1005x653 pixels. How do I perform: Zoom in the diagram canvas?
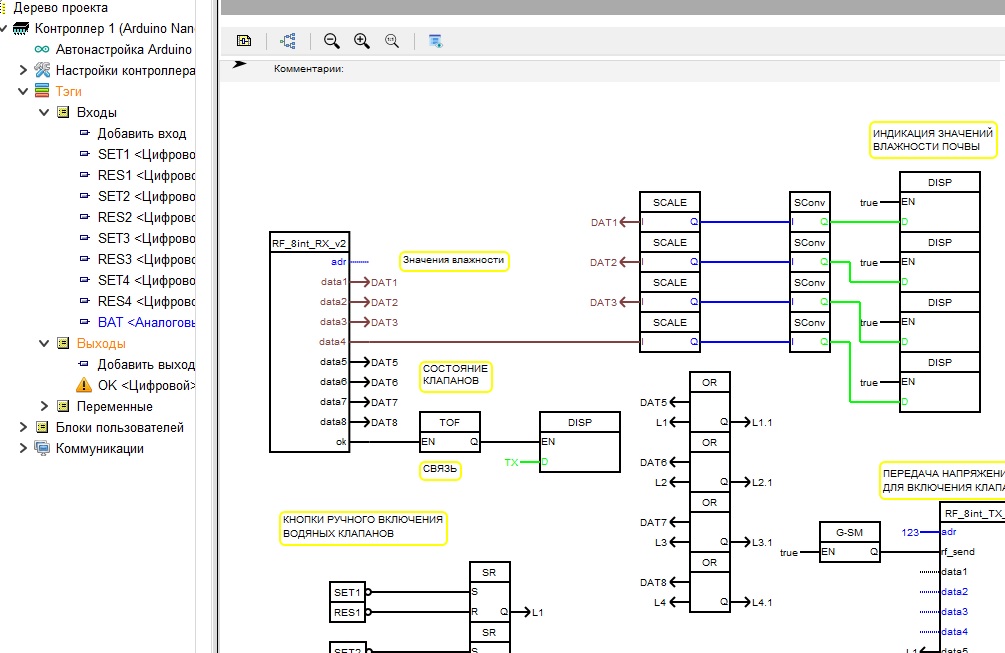point(362,41)
